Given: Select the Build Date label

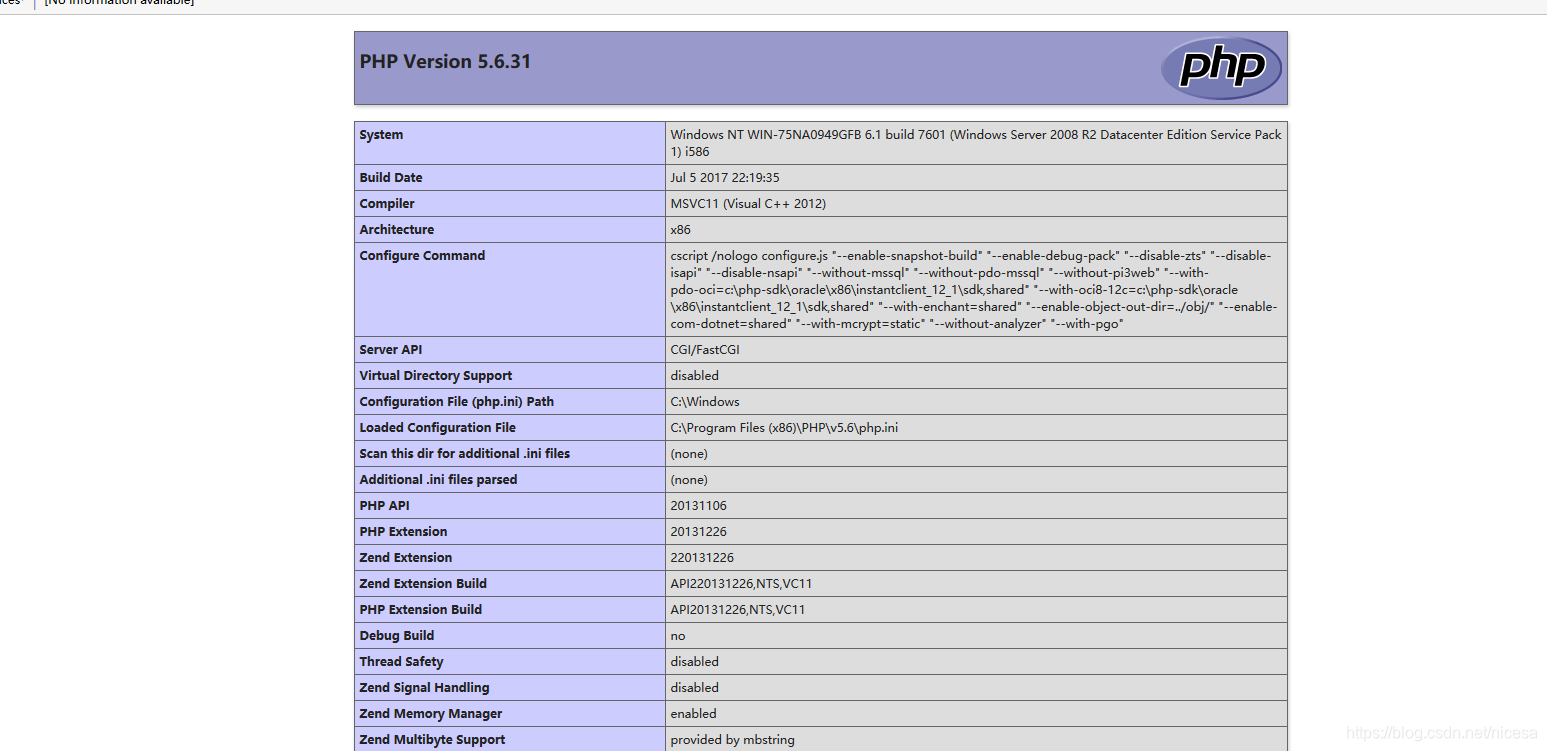Looking at the screenshot, I should click(391, 178).
